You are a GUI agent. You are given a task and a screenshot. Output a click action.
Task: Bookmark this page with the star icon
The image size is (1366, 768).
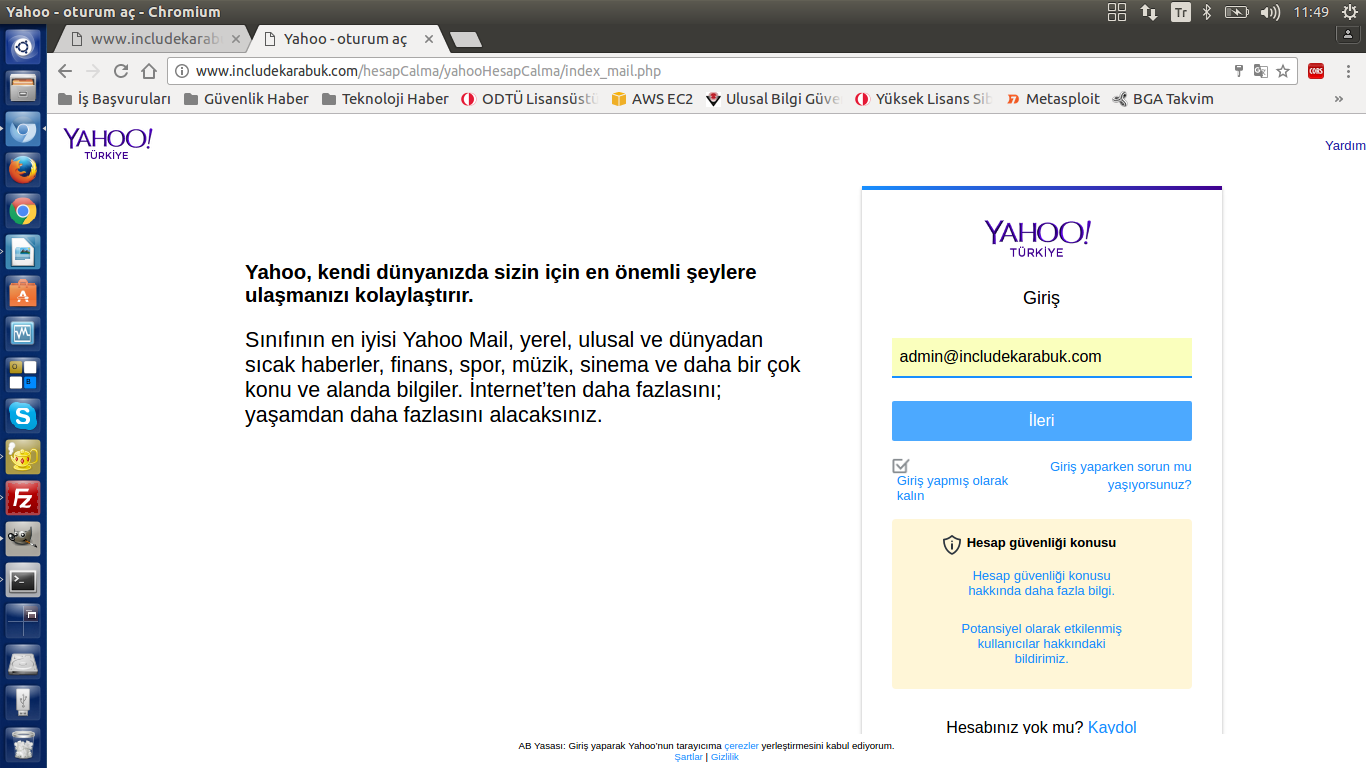click(1283, 71)
